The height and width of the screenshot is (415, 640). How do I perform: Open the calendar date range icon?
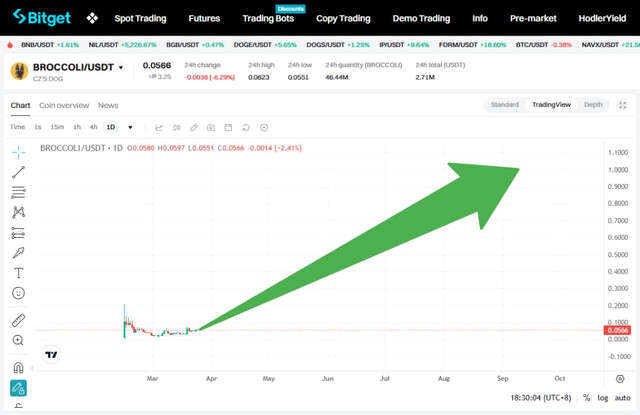click(x=228, y=128)
